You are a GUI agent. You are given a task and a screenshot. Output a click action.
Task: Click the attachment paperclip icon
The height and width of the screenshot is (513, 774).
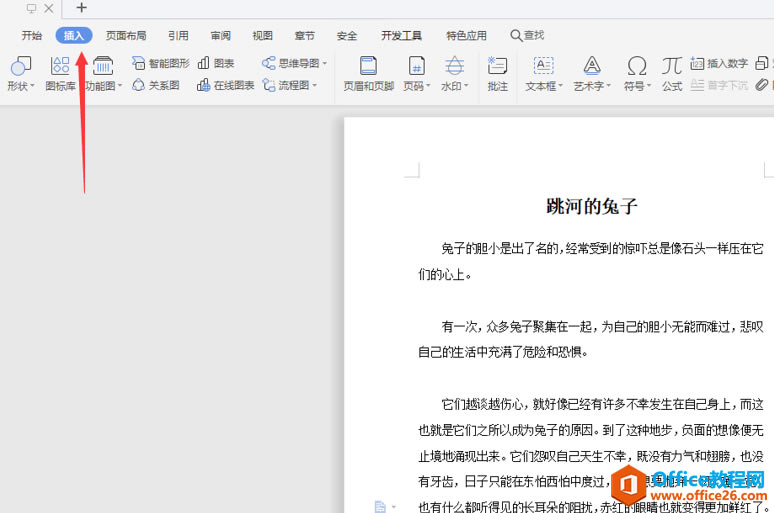coord(762,85)
